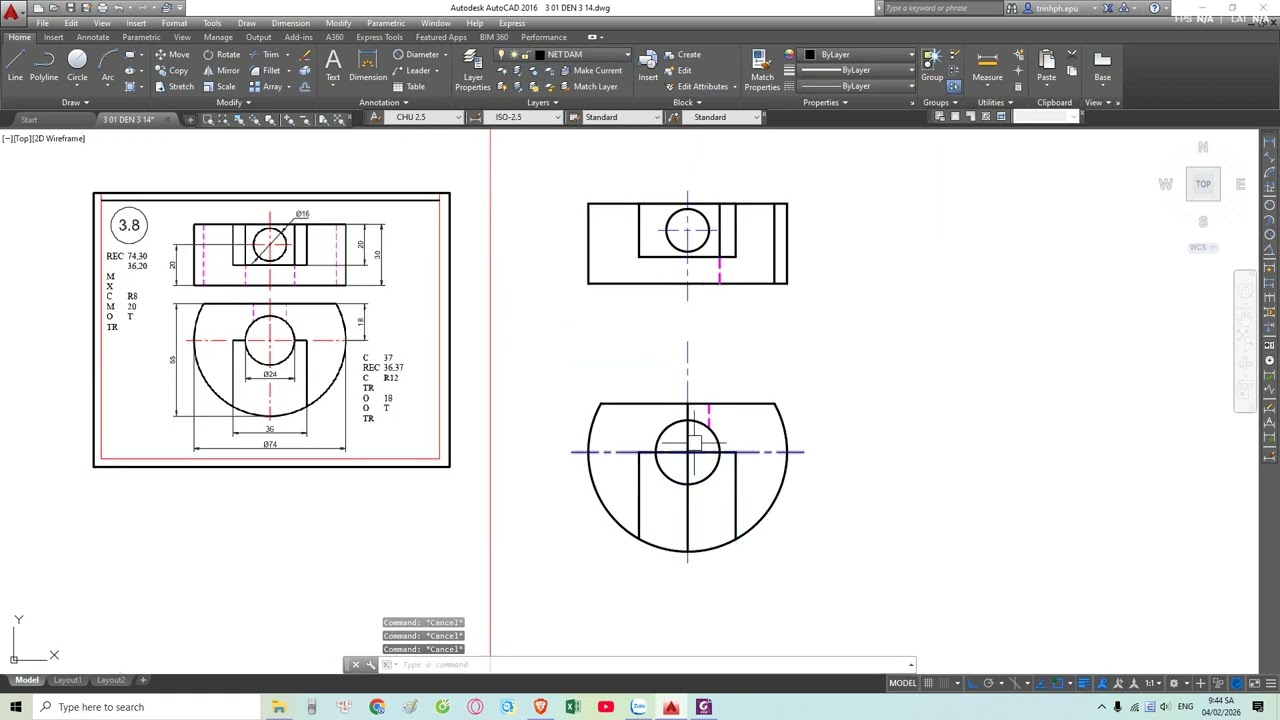Click the object color wheel icon
The height and width of the screenshot is (720, 1280).
(x=790, y=55)
